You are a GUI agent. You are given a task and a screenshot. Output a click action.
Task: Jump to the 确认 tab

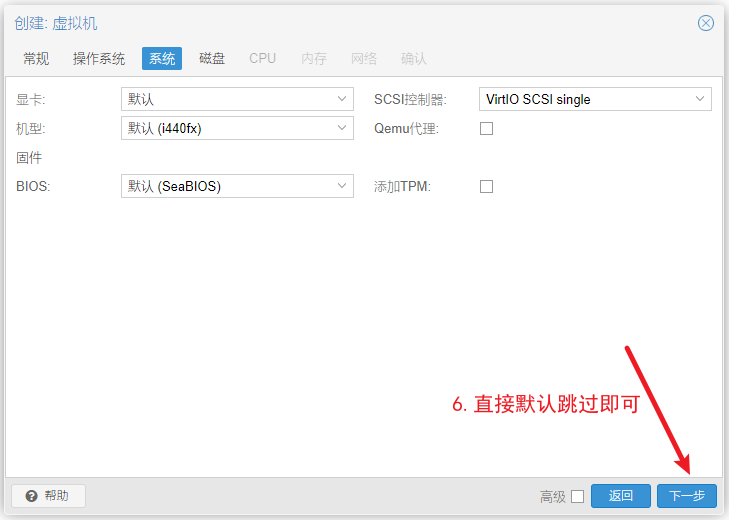click(414, 59)
